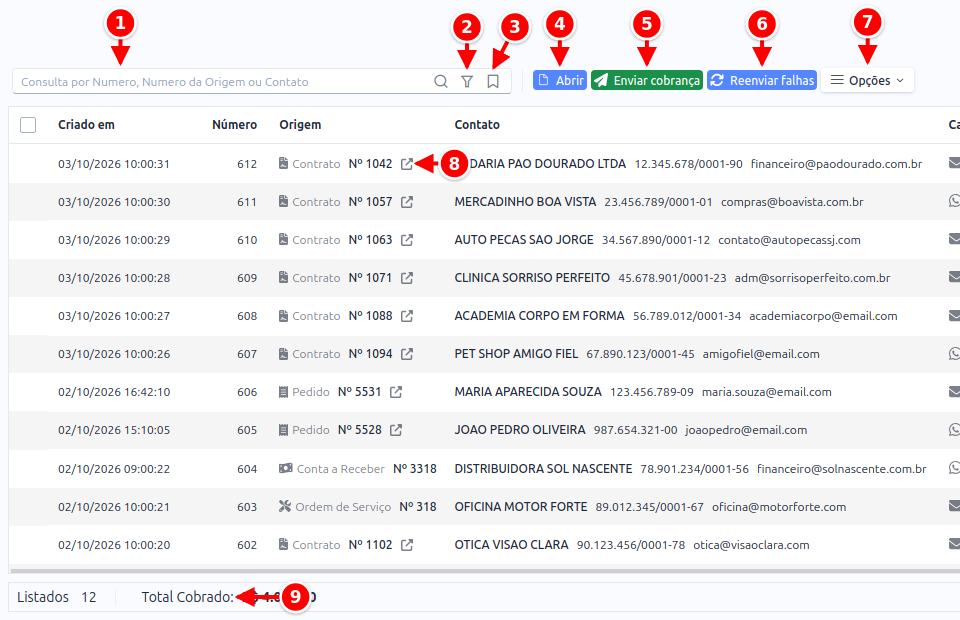
Task: Click the Abrir button
Action: click(x=560, y=80)
